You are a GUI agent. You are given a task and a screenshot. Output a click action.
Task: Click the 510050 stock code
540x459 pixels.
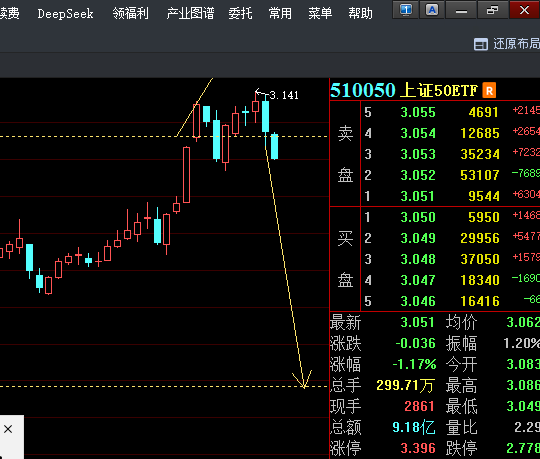point(363,91)
